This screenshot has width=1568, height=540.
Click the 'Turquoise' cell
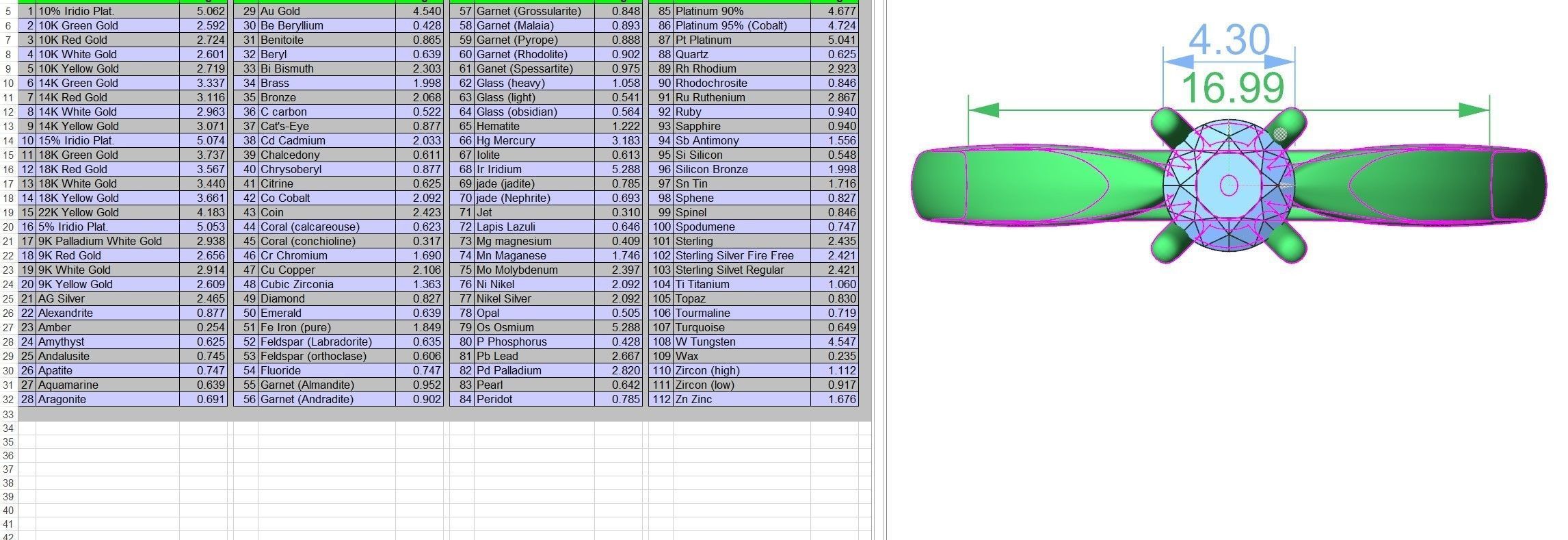click(742, 327)
